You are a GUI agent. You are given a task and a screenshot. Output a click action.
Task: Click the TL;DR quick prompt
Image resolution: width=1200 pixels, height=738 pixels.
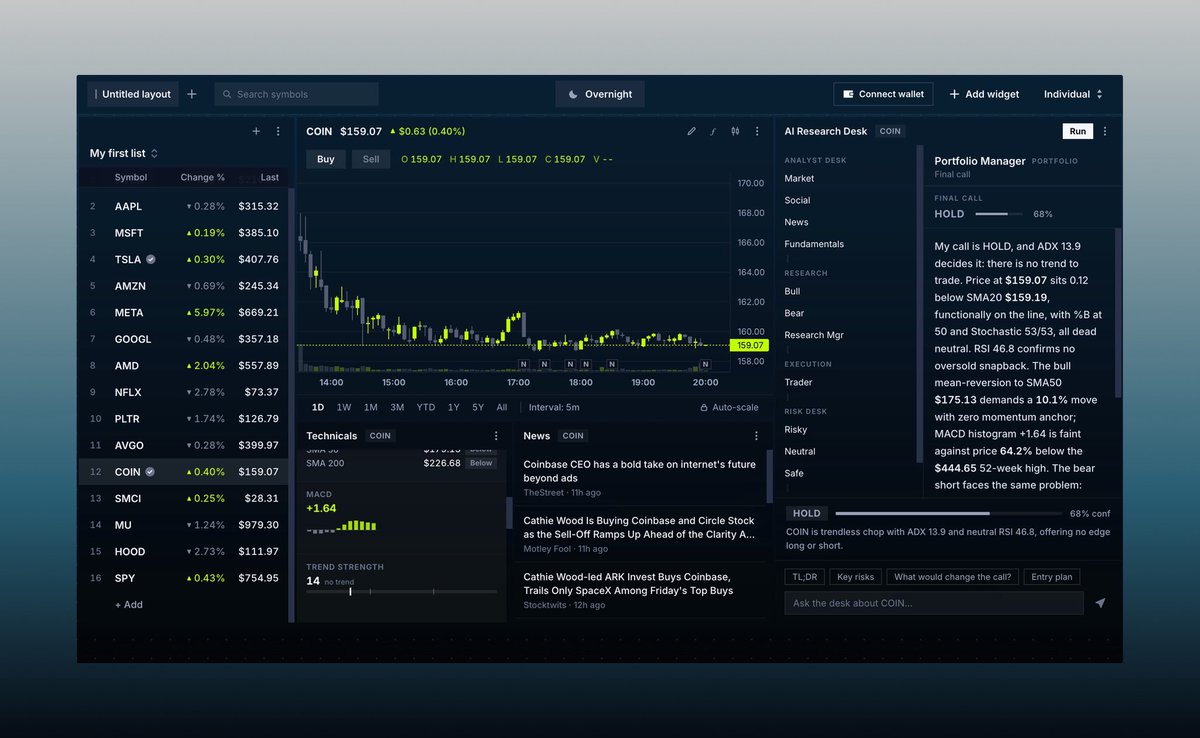803,577
